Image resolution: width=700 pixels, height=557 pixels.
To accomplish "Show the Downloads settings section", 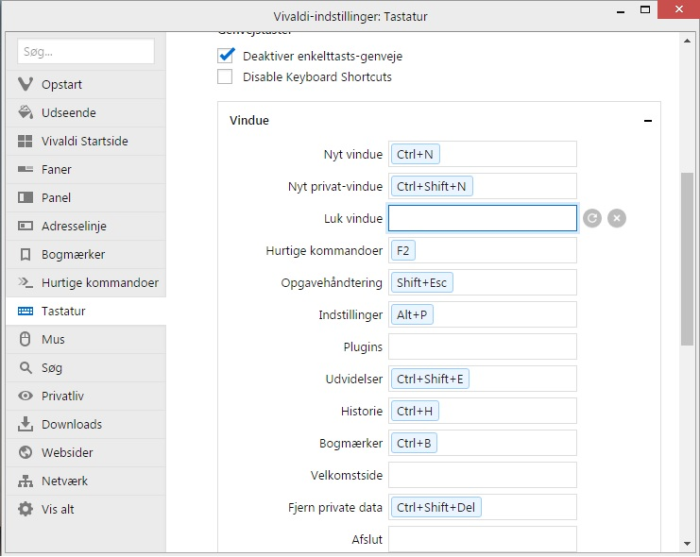I will point(86,424).
